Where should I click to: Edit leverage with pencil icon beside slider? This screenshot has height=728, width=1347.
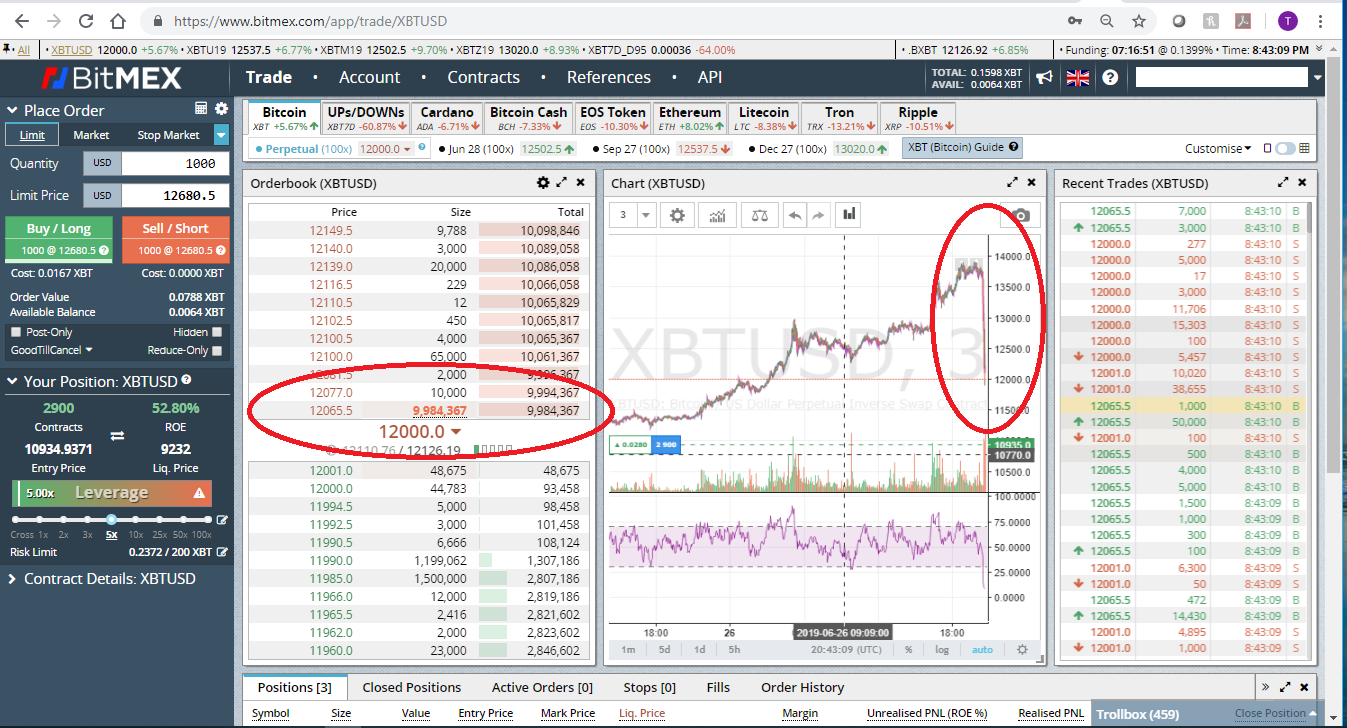(x=222, y=520)
